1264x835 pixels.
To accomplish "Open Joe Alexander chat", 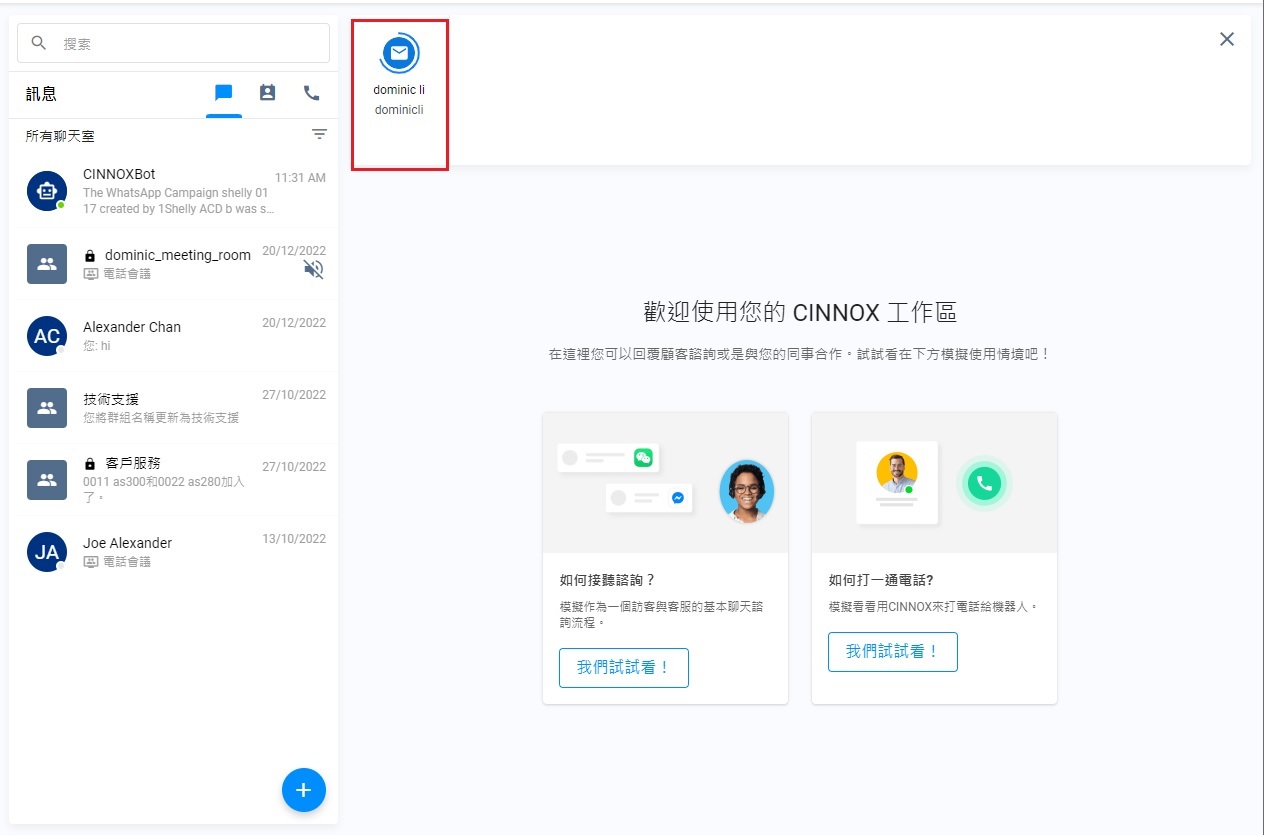I will (x=174, y=552).
